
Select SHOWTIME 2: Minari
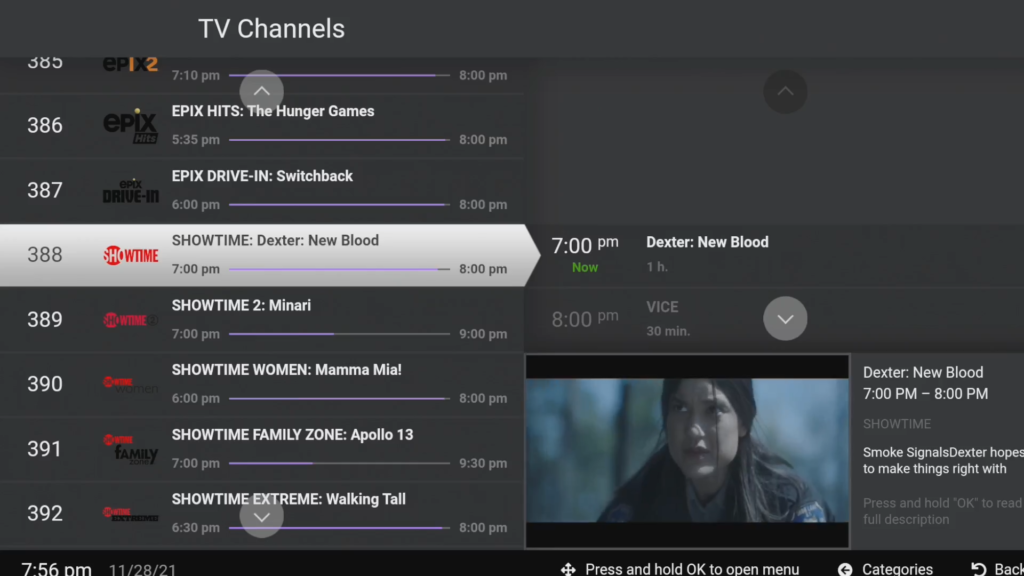261,320
